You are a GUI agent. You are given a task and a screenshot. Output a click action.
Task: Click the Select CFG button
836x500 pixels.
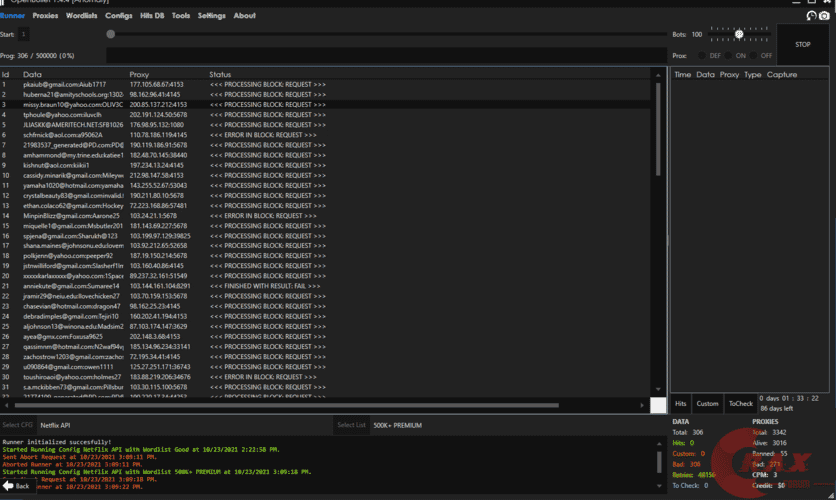(x=18, y=425)
